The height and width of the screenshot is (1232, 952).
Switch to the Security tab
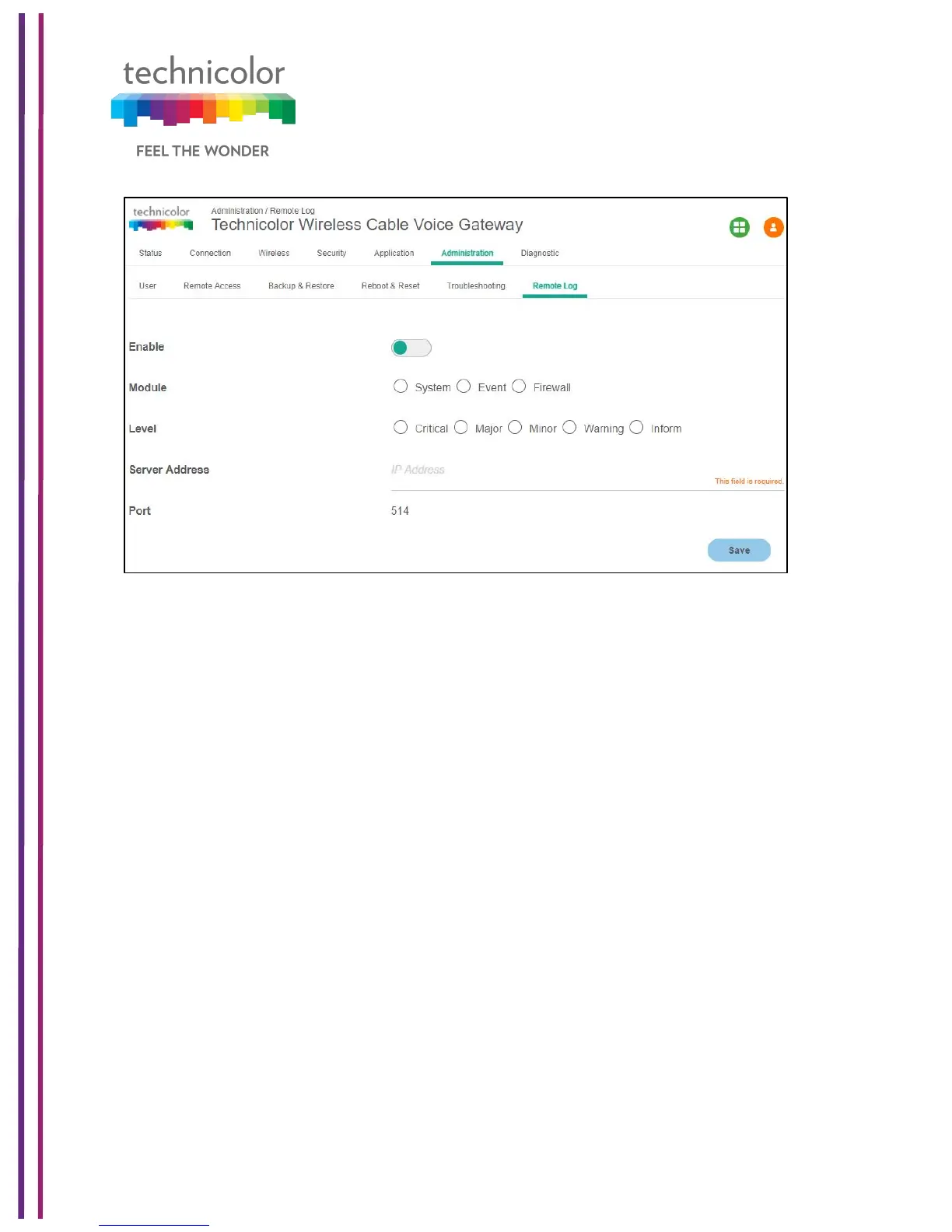[331, 254]
